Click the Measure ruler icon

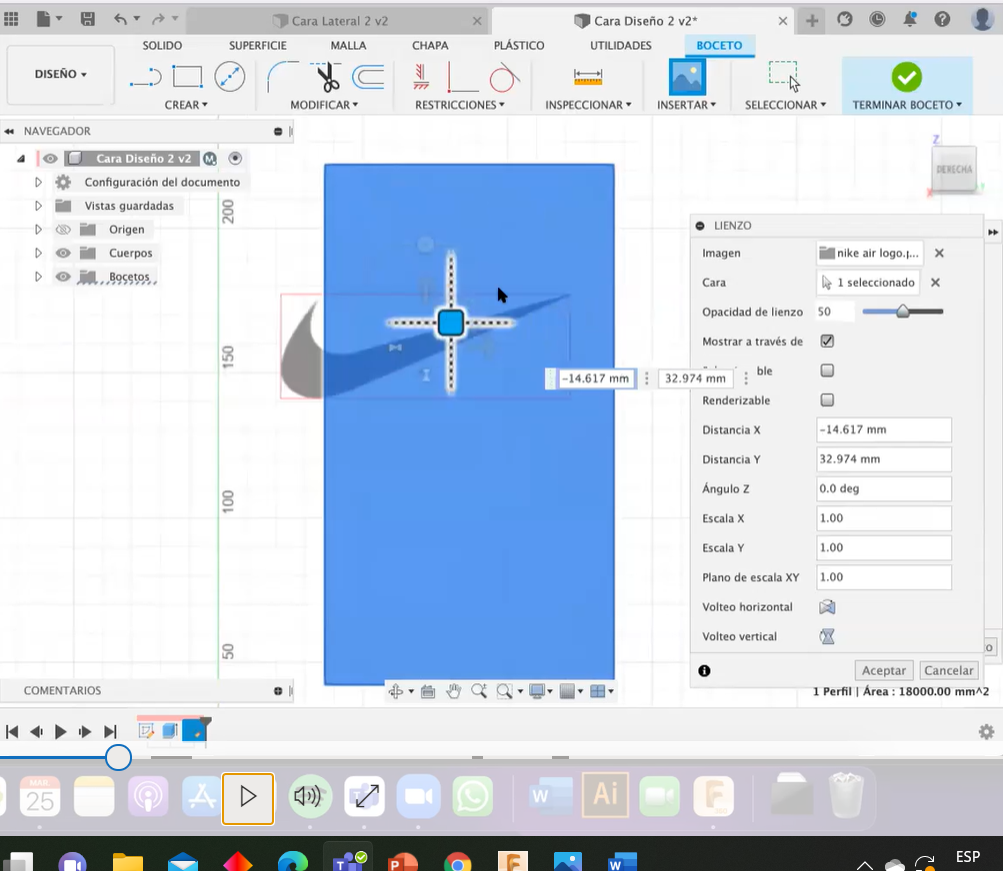click(588, 77)
